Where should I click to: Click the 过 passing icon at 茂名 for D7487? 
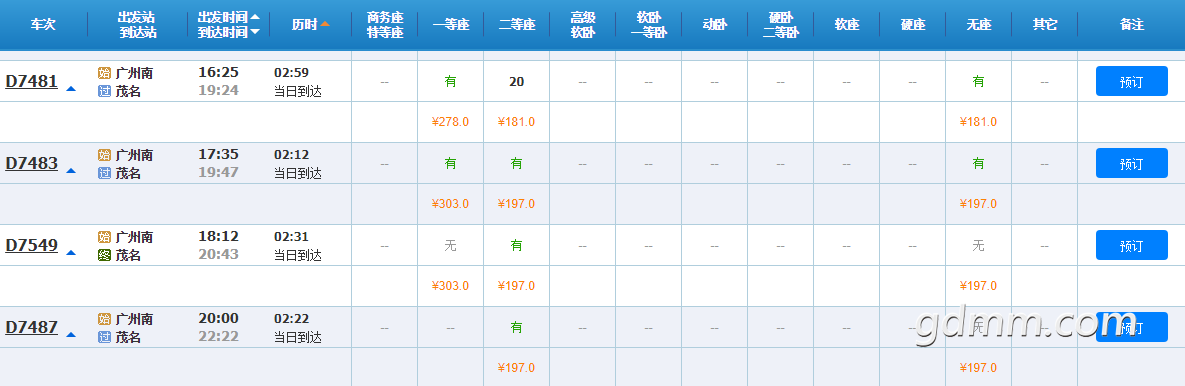(x=104, y=337)
